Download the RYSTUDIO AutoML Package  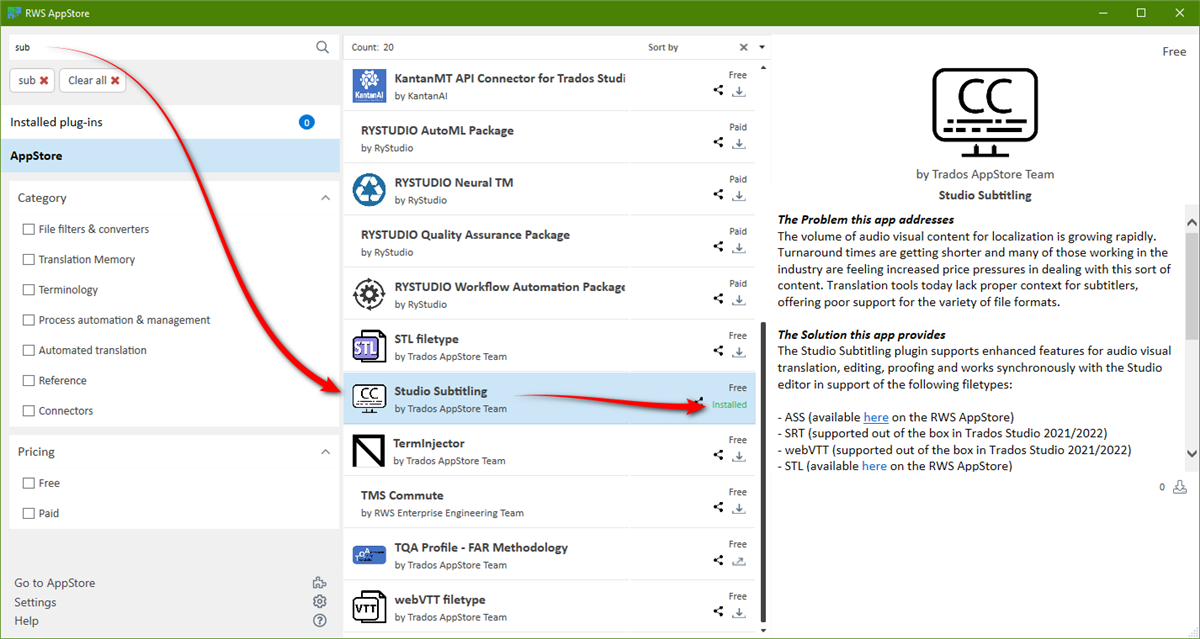(739, 142)
